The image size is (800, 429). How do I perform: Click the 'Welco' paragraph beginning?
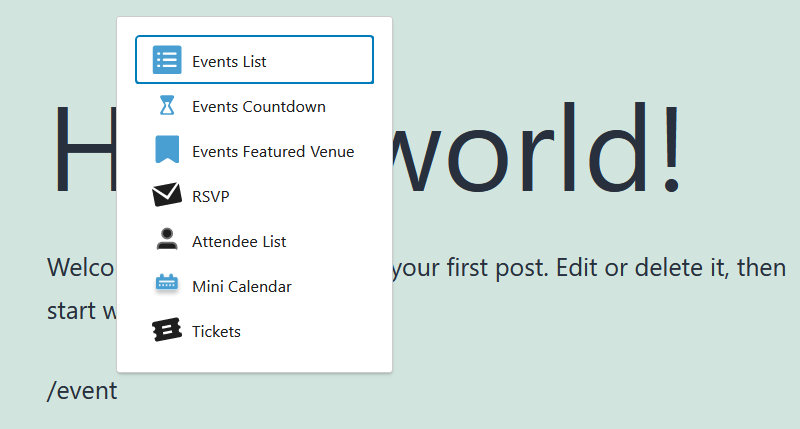coord(81,267)
